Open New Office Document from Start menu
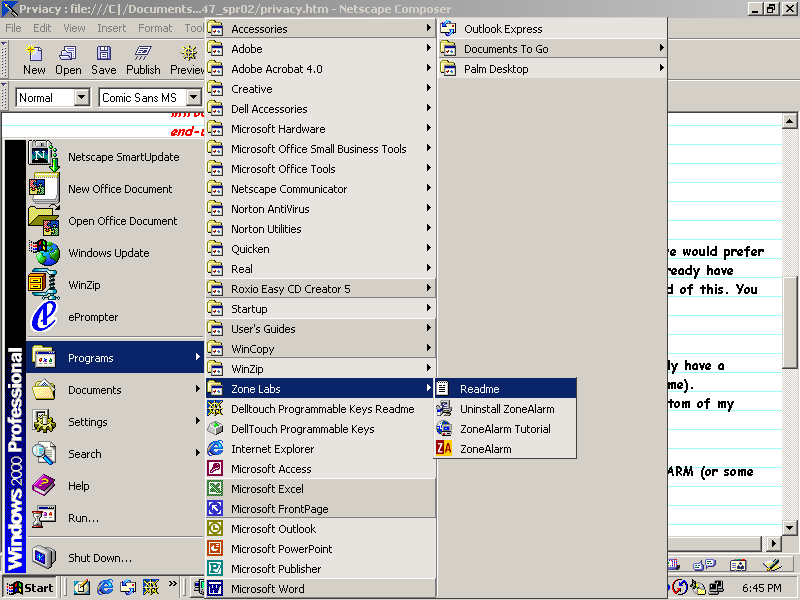 [115, 189]
